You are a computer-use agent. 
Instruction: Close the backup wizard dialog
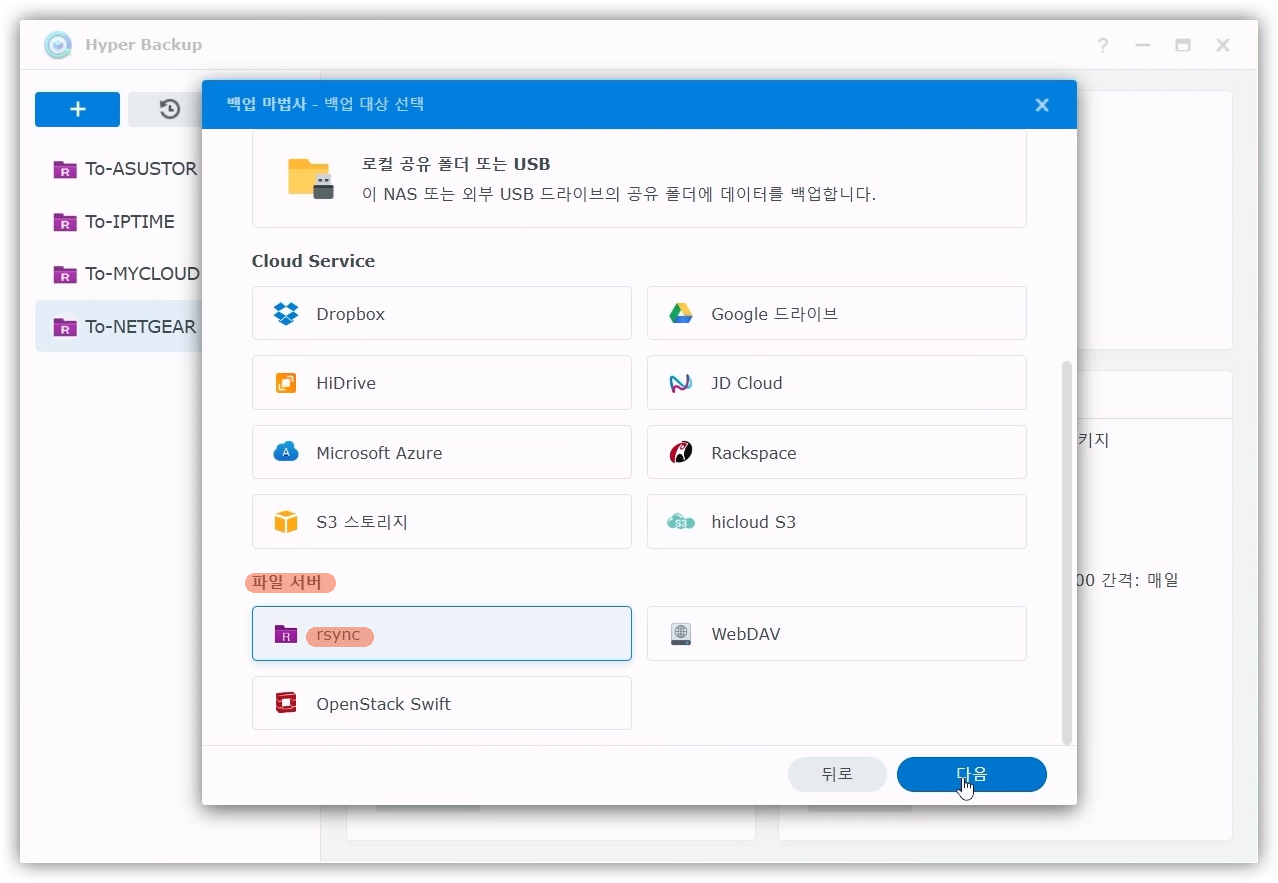pyautogui.click(x=1042, y=105)
